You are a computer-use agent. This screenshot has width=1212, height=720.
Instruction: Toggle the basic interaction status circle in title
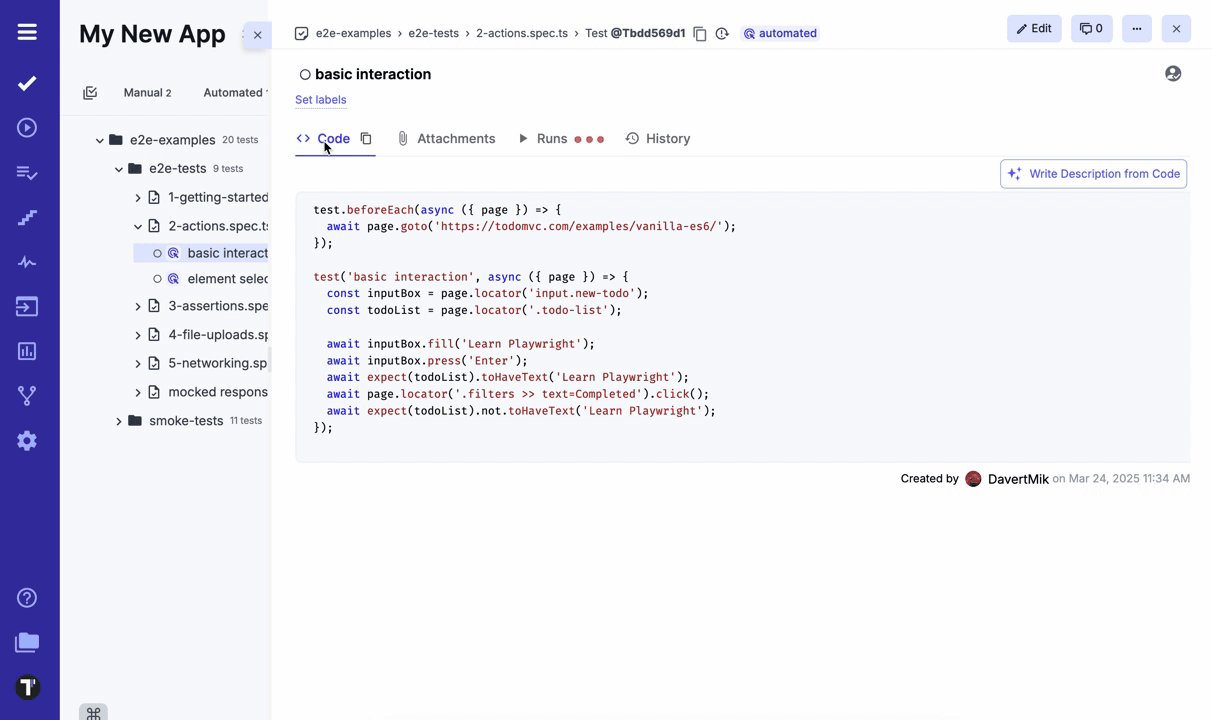305,75
